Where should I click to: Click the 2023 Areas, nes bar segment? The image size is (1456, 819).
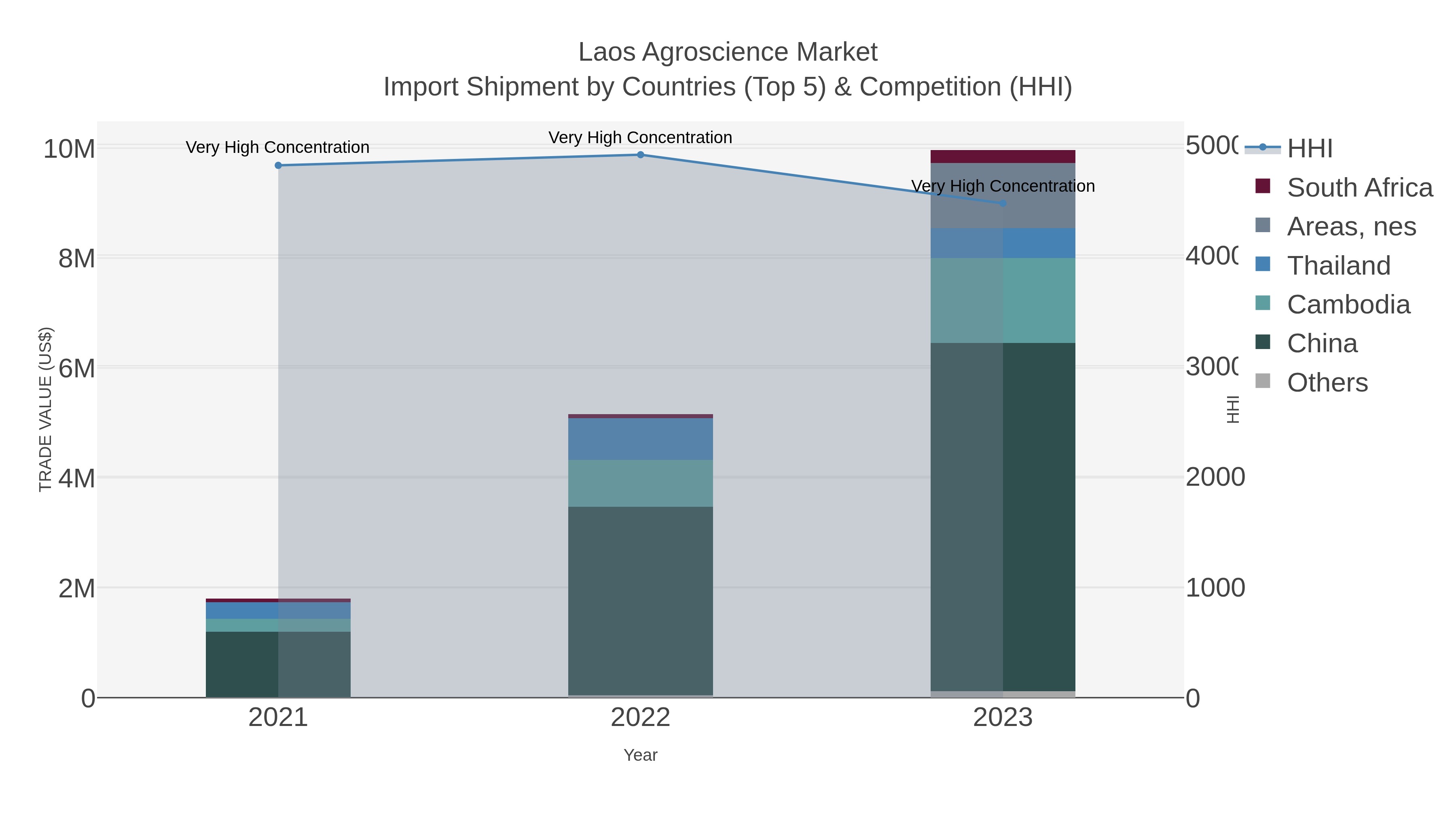pyautogui.click(x=1003, y=196)
